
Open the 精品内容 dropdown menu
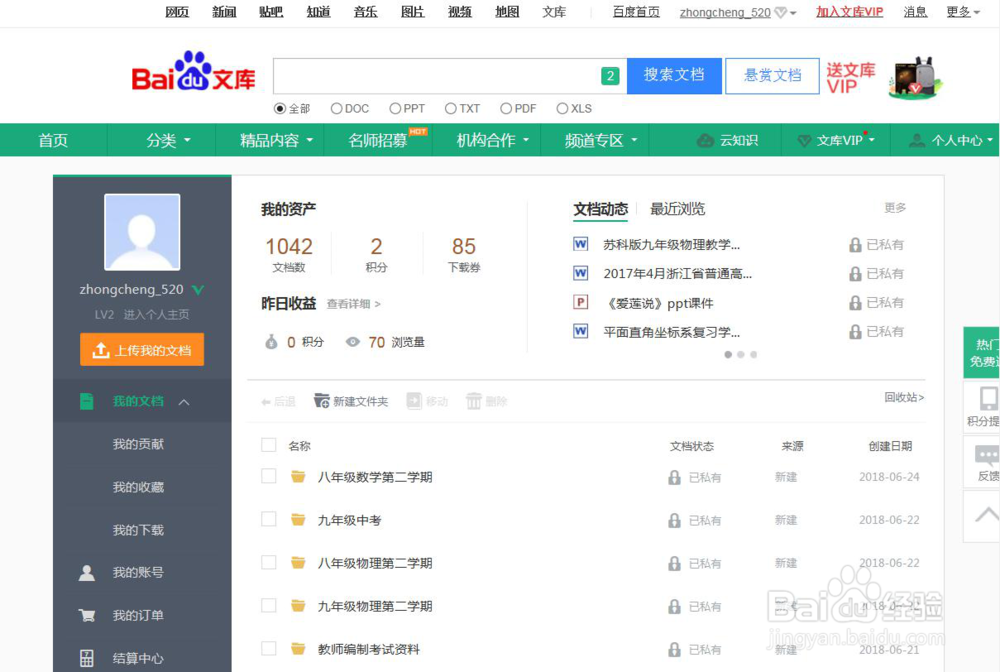tap(276, 140)
